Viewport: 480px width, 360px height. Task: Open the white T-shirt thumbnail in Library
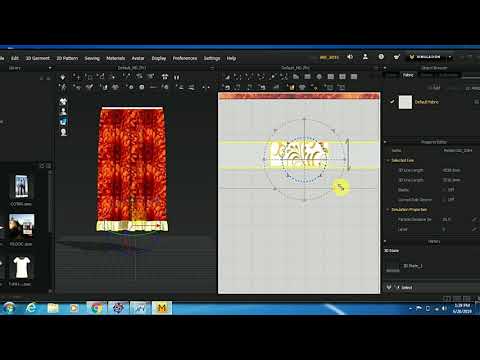coord(22,267)
